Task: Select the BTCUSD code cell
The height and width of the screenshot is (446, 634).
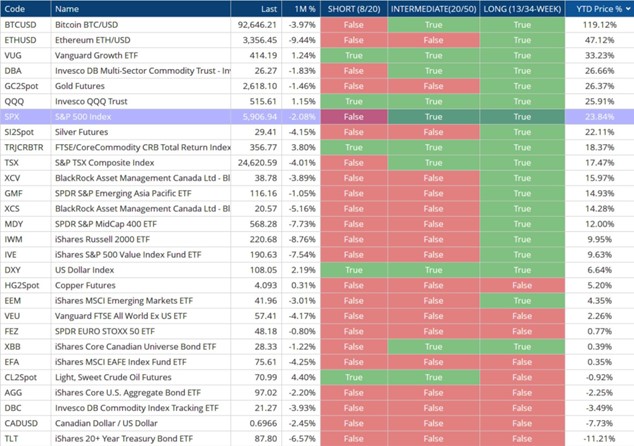Action: click(x=25, y=25)
